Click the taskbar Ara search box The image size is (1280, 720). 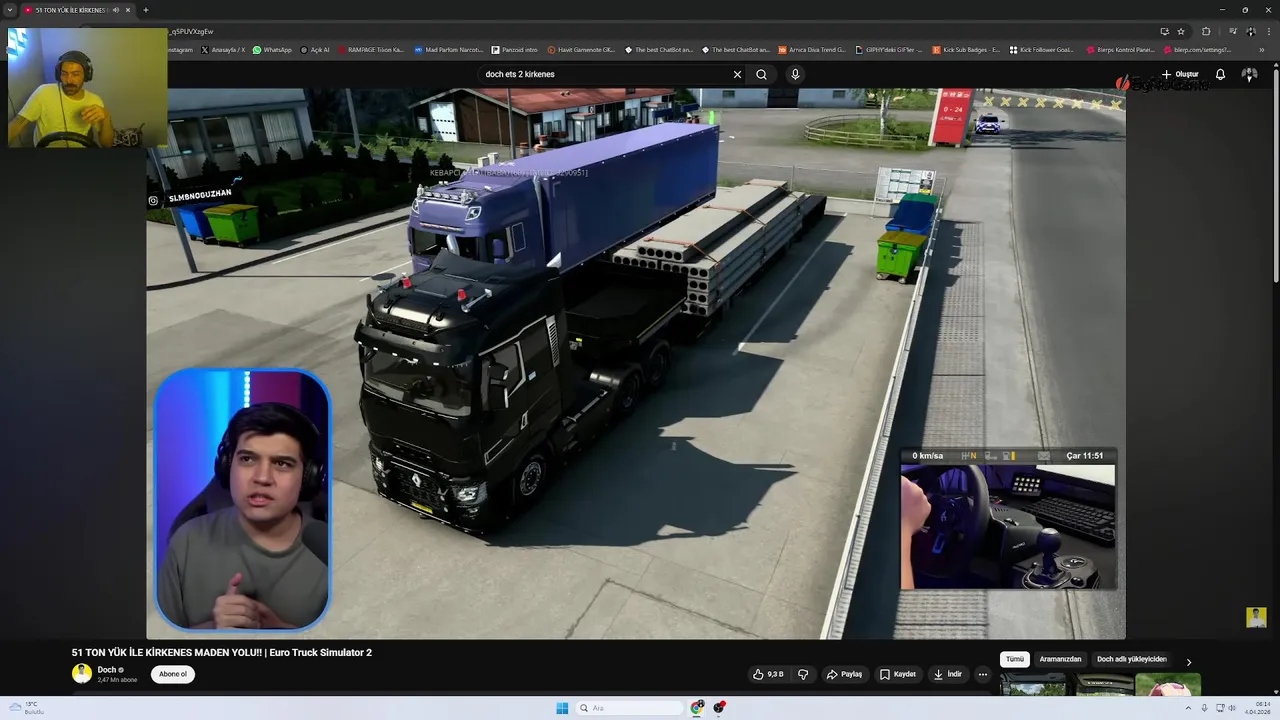[x=630, y=708]
